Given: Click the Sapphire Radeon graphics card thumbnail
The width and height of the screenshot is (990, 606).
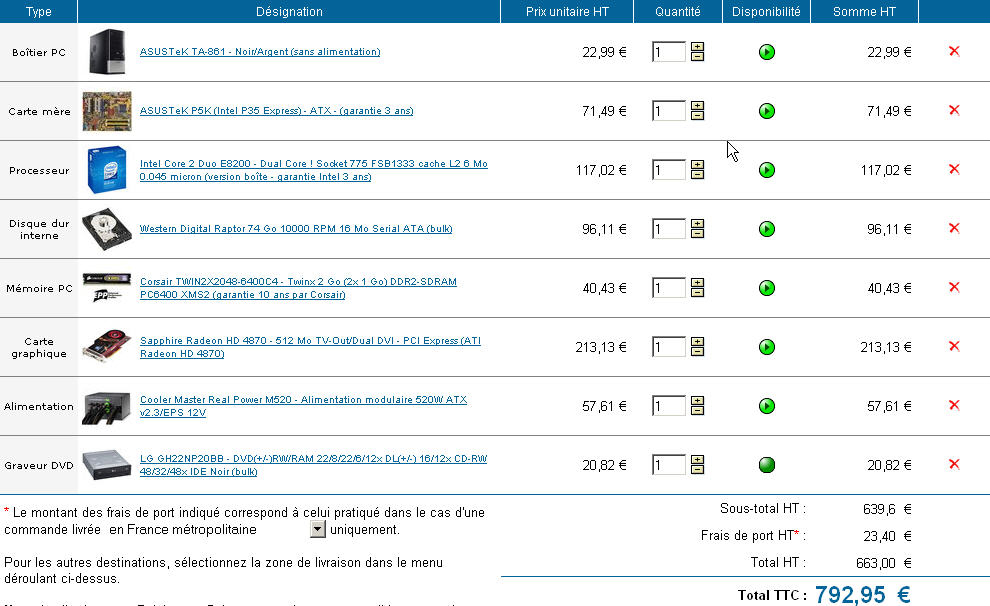Looking at the screenshot, I should 107,346.
